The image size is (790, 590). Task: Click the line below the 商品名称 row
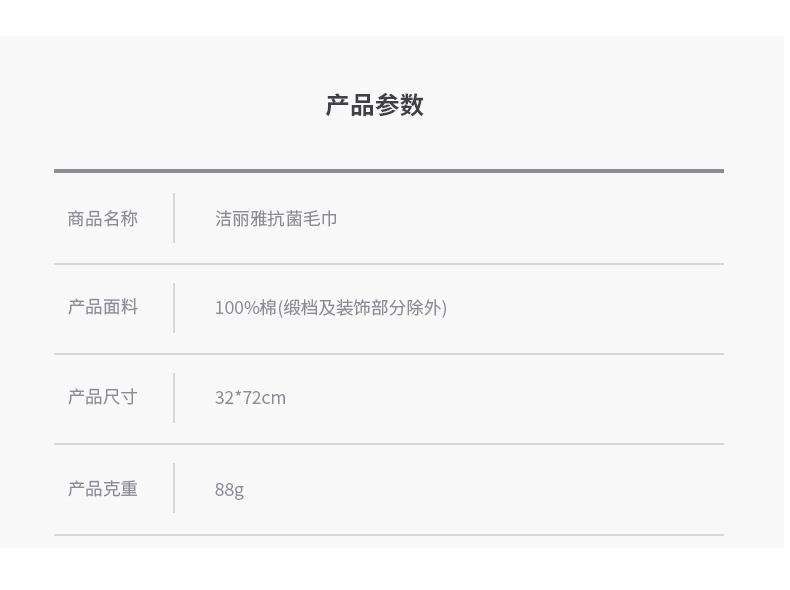point(389,264)
